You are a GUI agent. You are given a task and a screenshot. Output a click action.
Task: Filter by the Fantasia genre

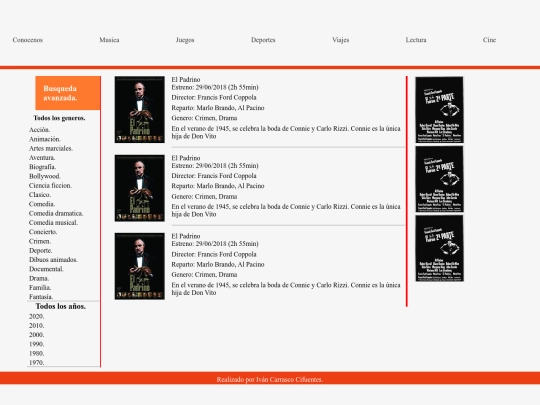(x=41, y=297)
